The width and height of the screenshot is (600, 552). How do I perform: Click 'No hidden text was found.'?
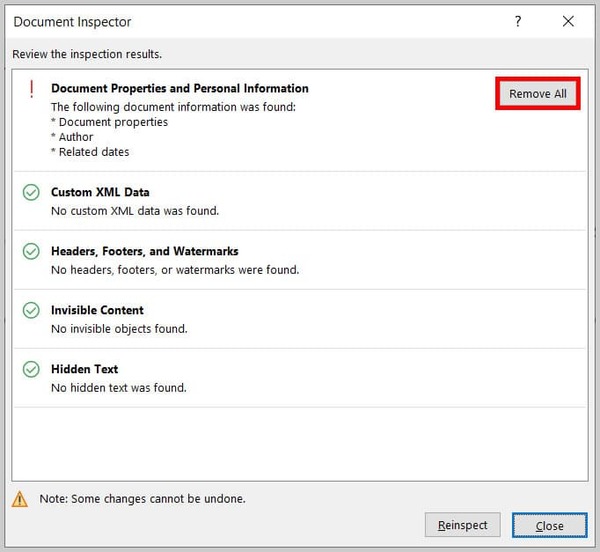119,388
